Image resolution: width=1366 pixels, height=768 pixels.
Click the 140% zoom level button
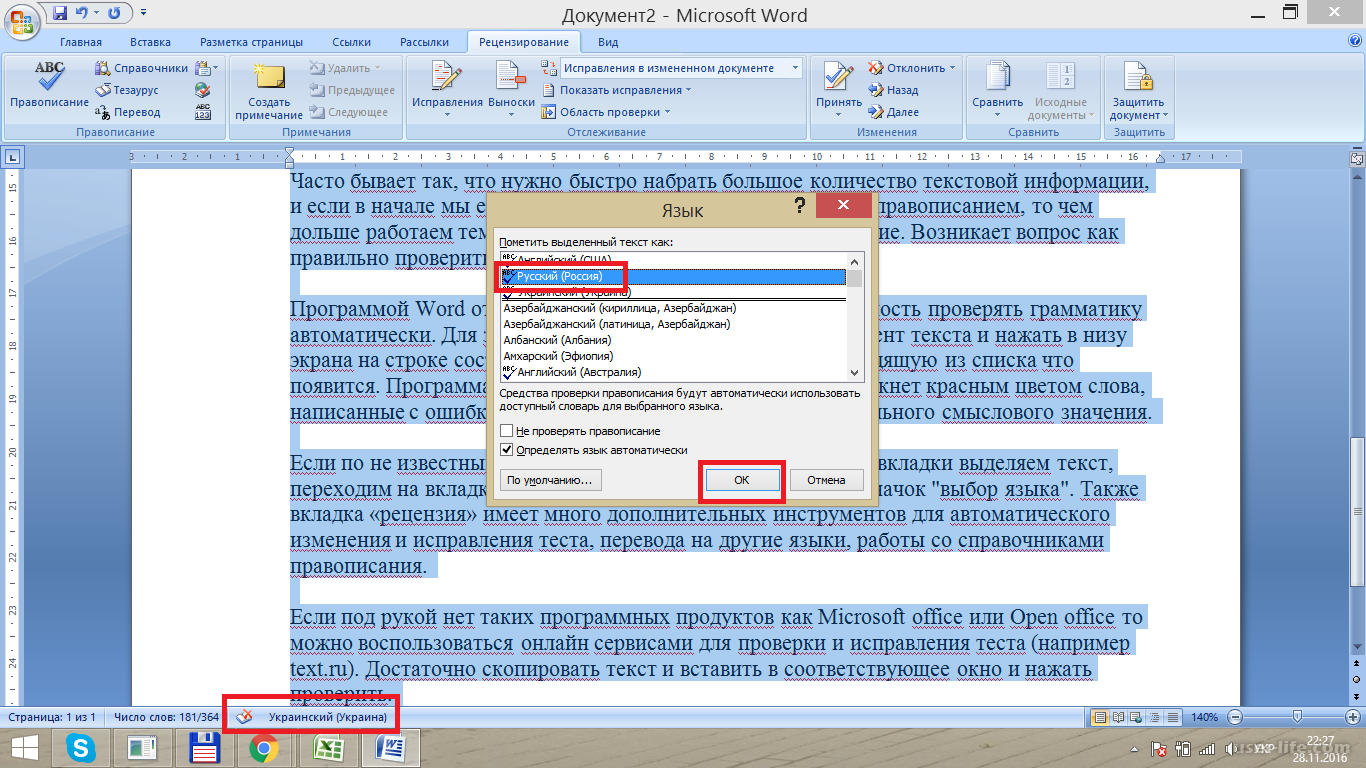1204,717
